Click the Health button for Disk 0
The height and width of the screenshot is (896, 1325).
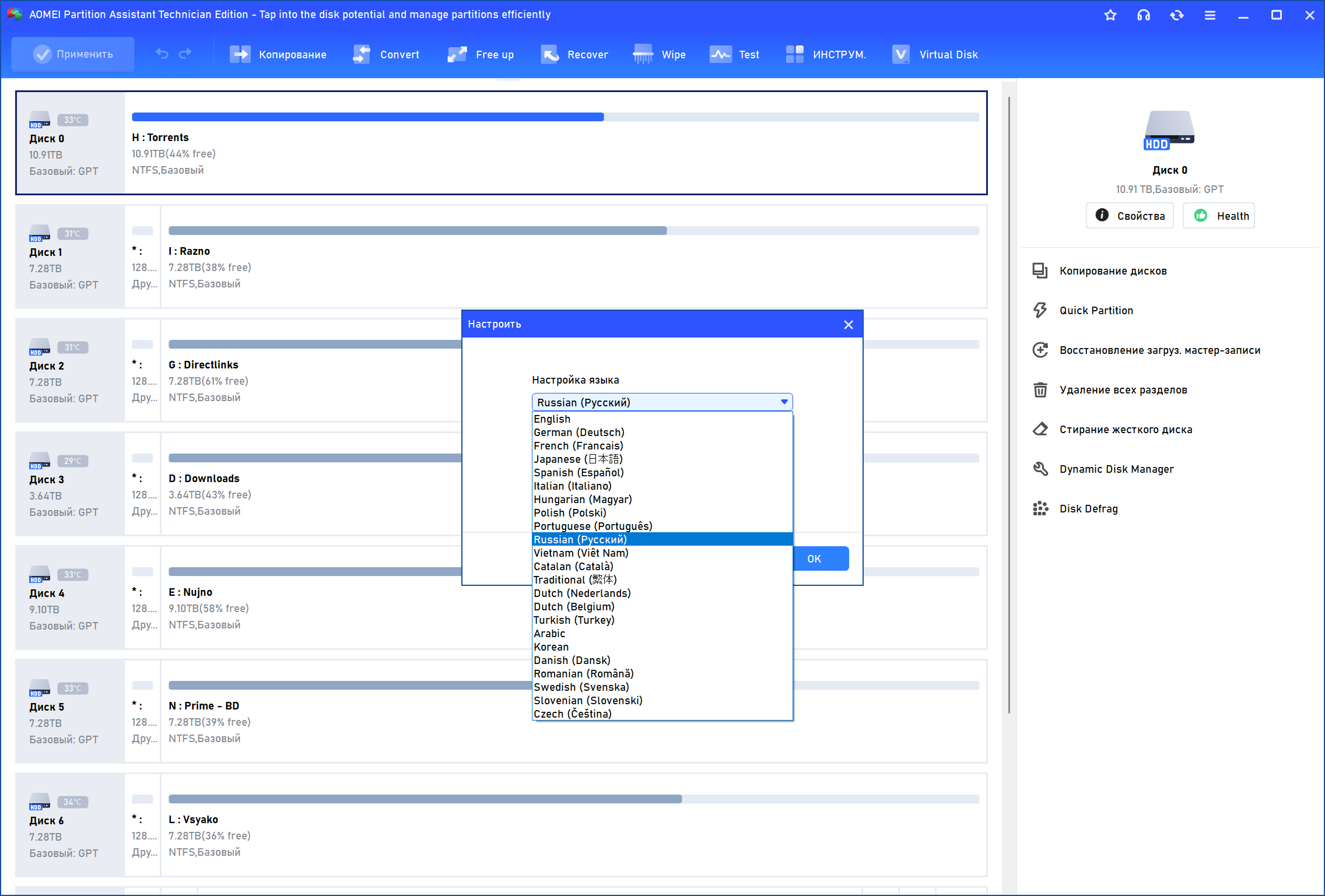pyautogui.click(x=1219, y=216)
